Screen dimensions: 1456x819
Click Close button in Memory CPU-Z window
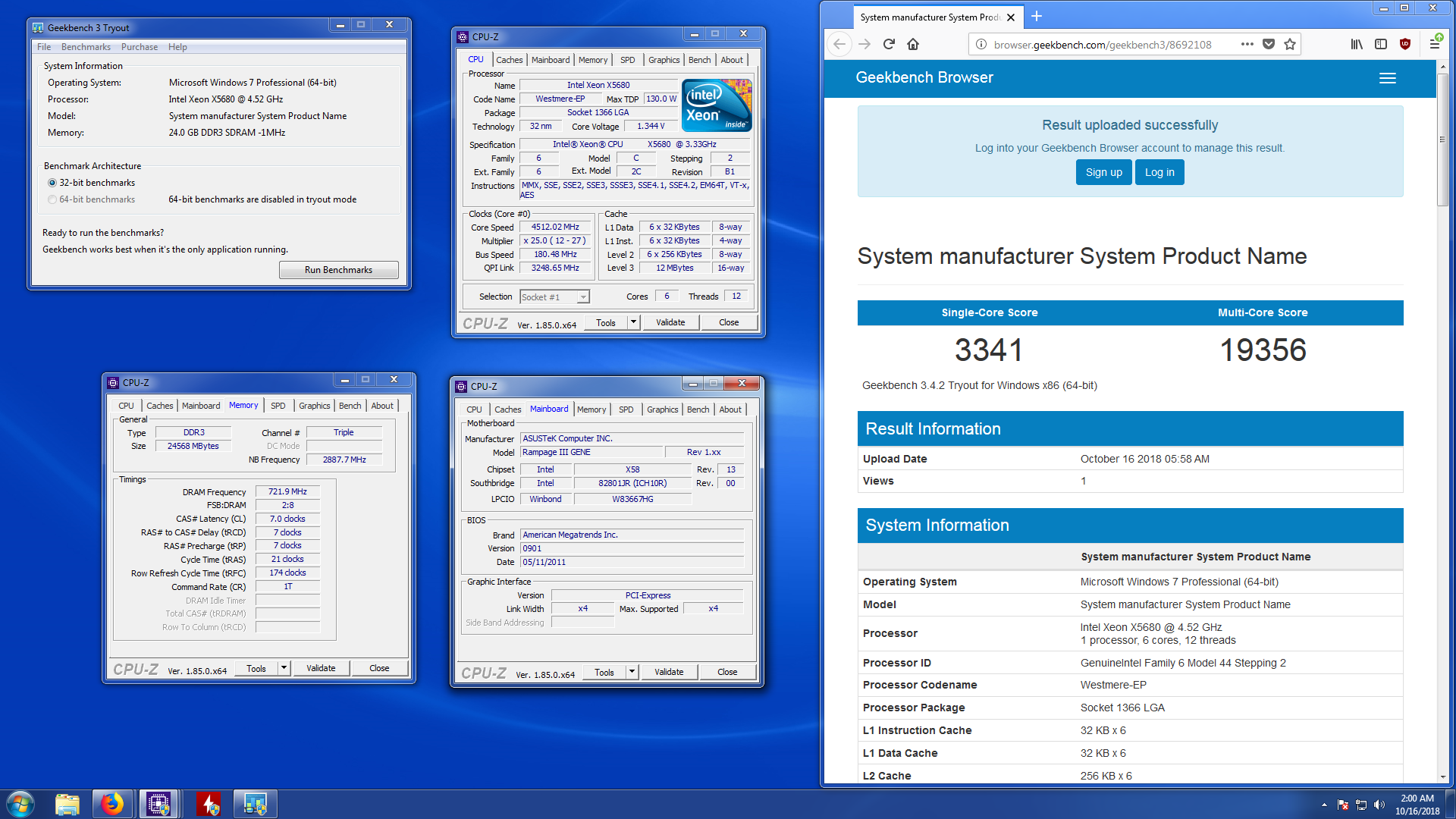coord(379,668)
